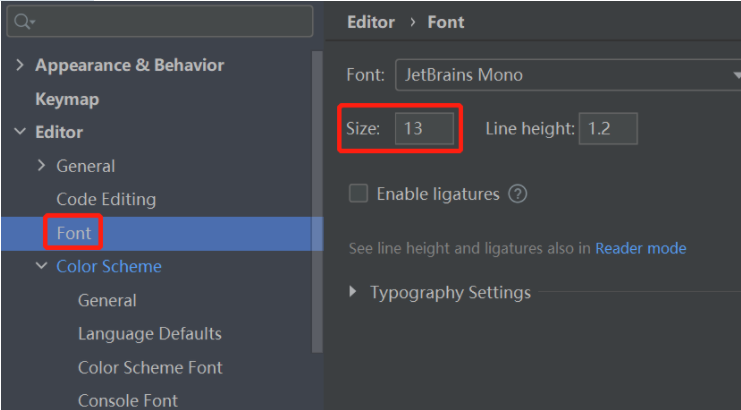Collapse the Editor tree node
This screenshot has height=410, width=741.
click(x=20, y=132)
